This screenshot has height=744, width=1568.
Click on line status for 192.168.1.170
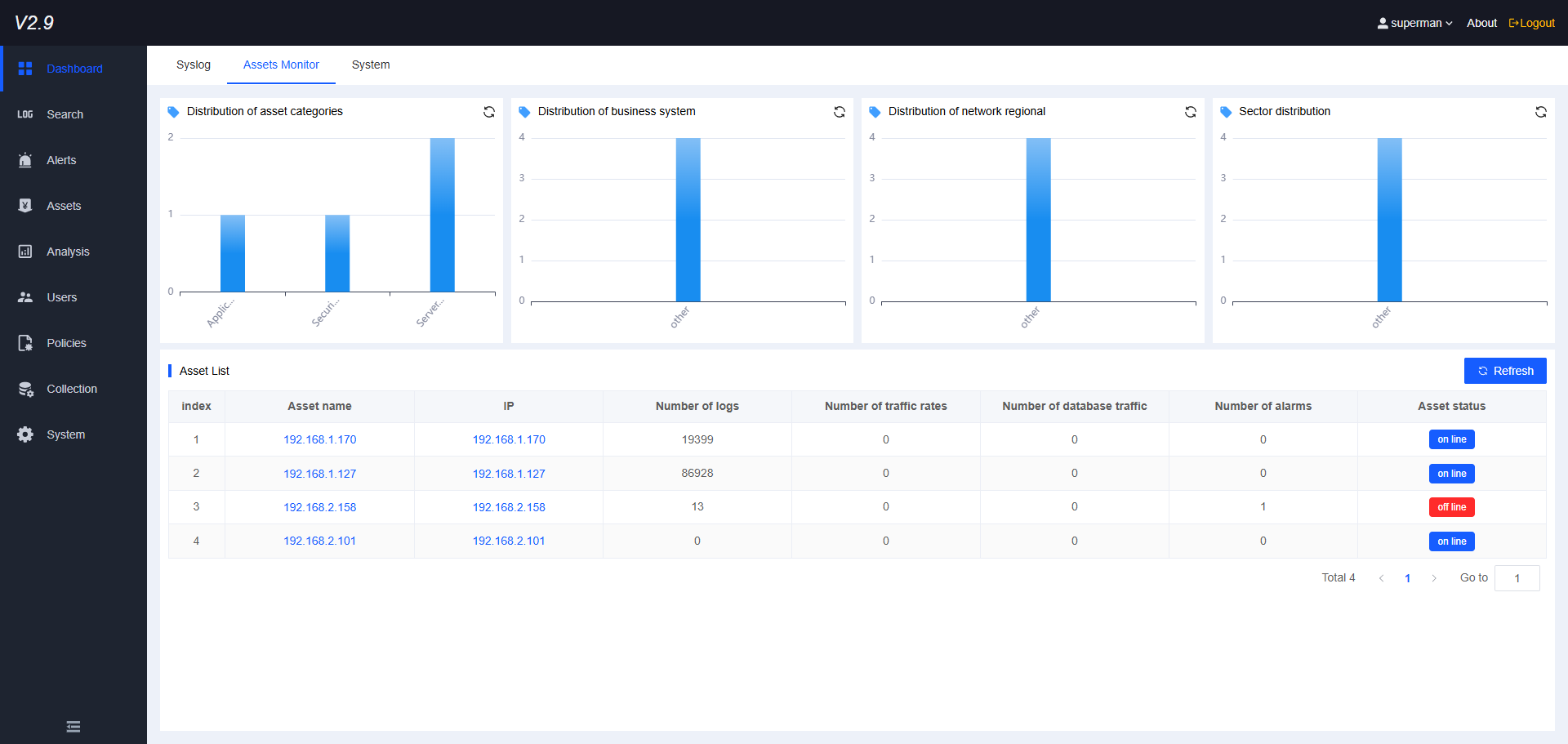(1452, 439)
